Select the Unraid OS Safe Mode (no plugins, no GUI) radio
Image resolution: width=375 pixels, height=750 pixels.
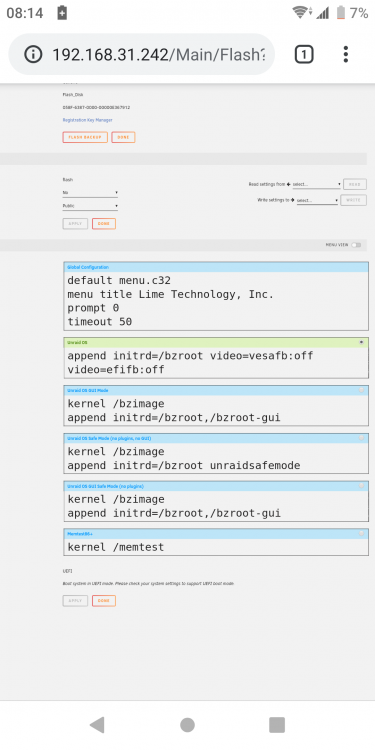[x=361, y=438]
